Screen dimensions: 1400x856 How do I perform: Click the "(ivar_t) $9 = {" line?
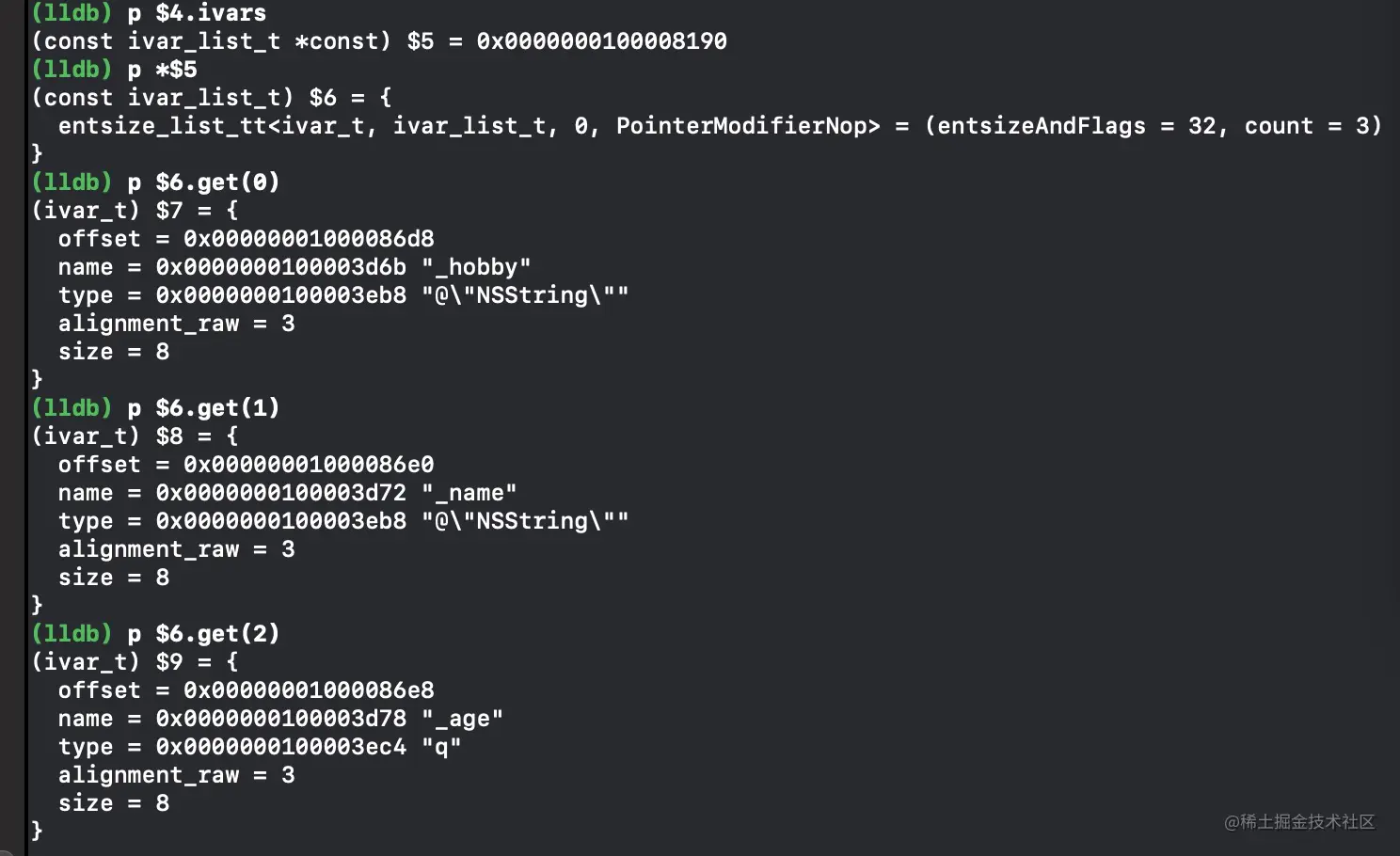click(x=135, y=662)
